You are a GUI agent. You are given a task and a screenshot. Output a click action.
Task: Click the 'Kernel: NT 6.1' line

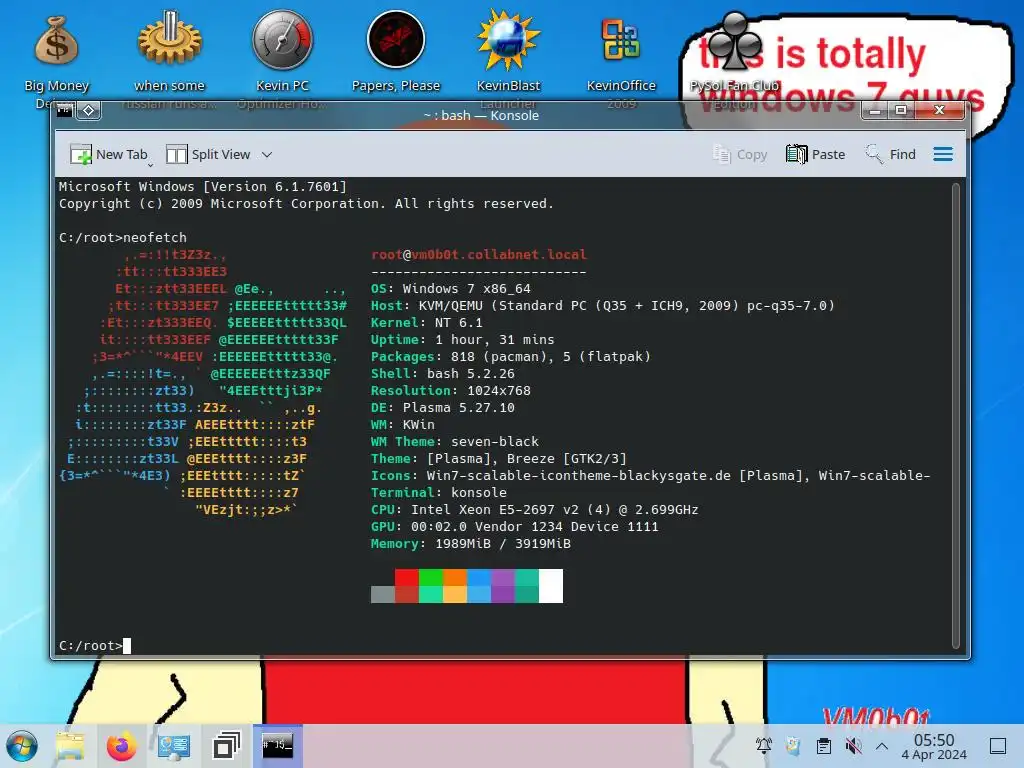point(426,323)
